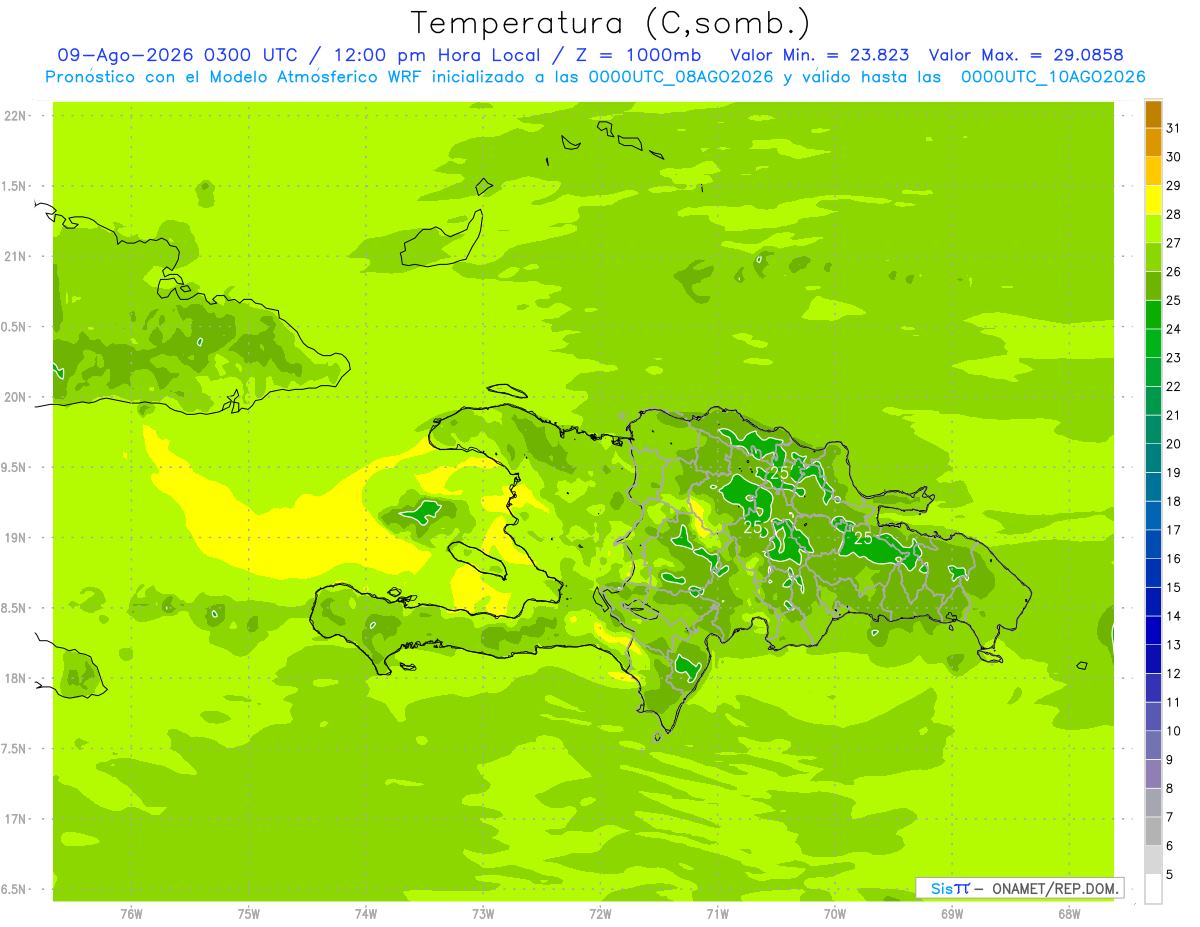Click the legend scale number 10
1200x927 pixels.
click(1173, 731)
